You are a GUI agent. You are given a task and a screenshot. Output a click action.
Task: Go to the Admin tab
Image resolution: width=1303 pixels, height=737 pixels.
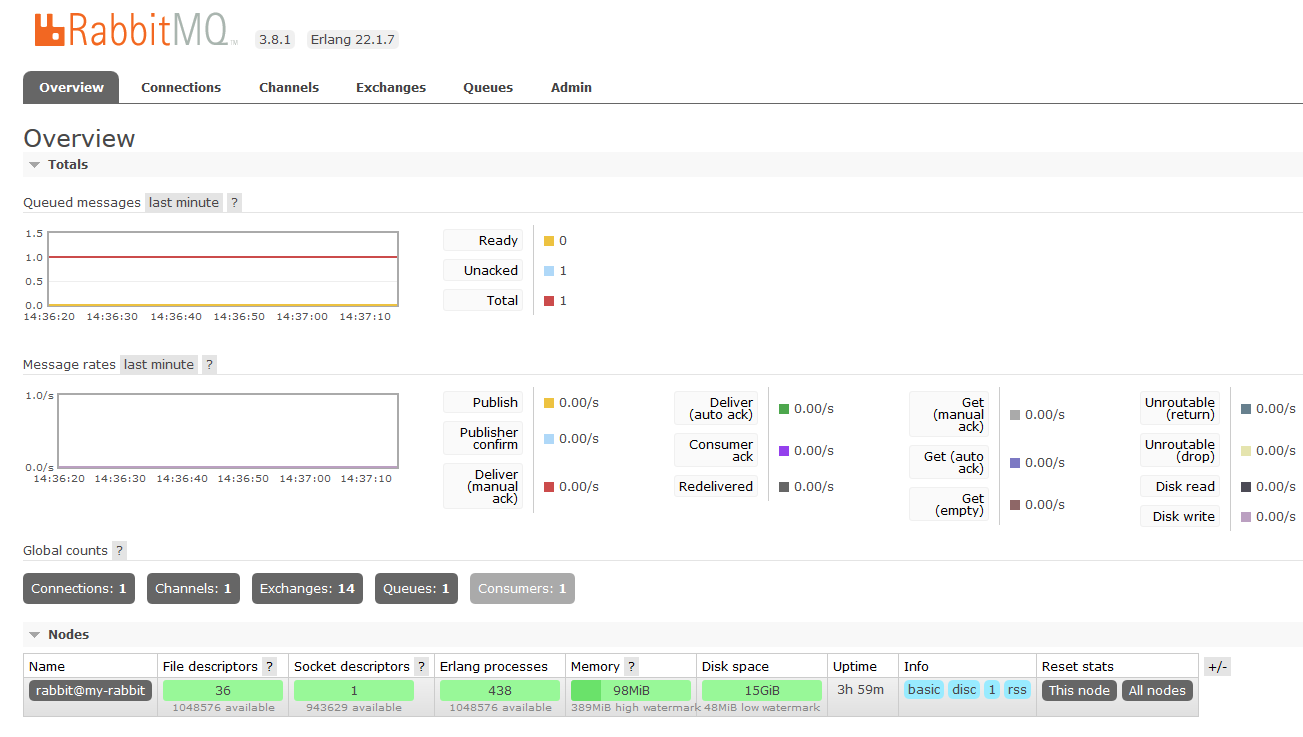[x=571, y=87]
